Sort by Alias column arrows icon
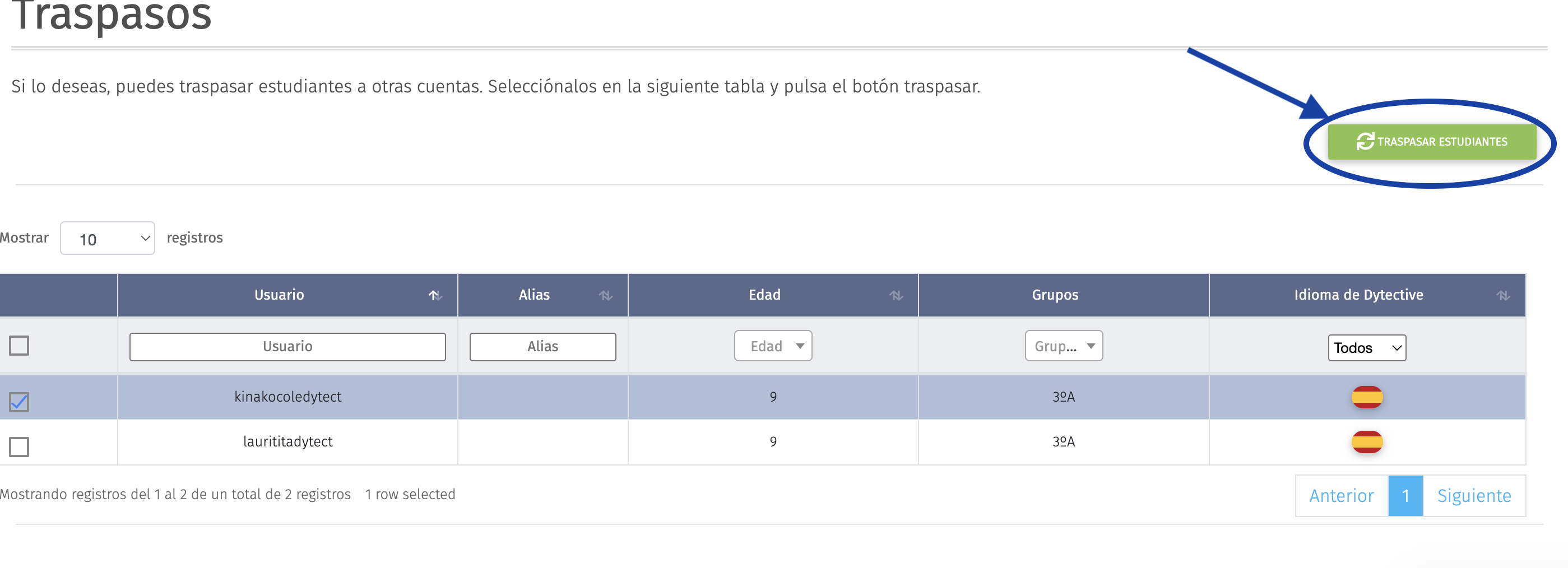1568x568 pixels. (605, 296)
